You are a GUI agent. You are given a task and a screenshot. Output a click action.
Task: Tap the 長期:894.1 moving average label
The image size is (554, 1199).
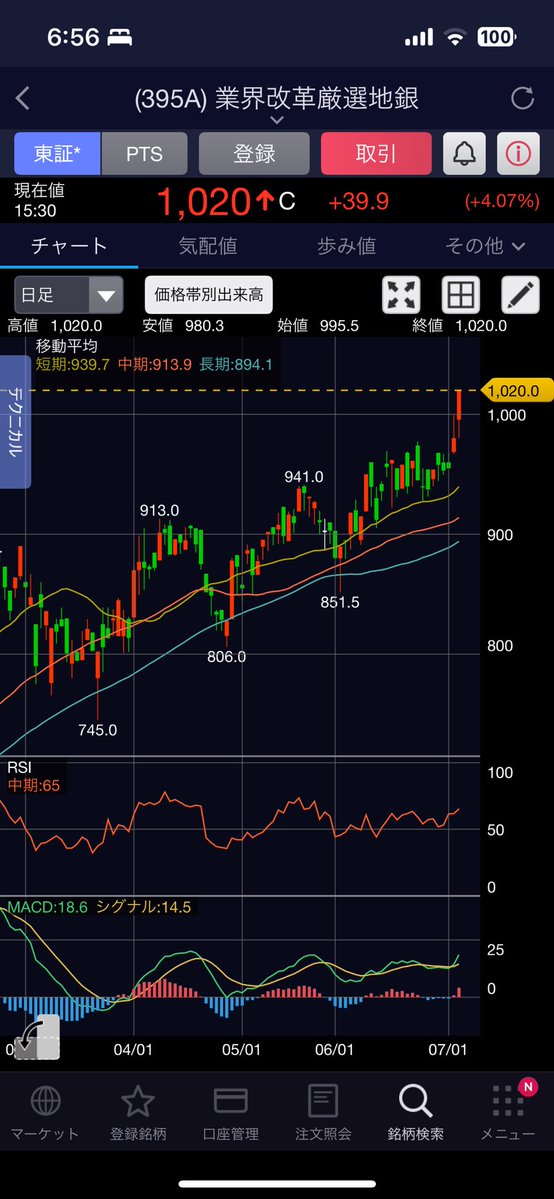[236, 364]
